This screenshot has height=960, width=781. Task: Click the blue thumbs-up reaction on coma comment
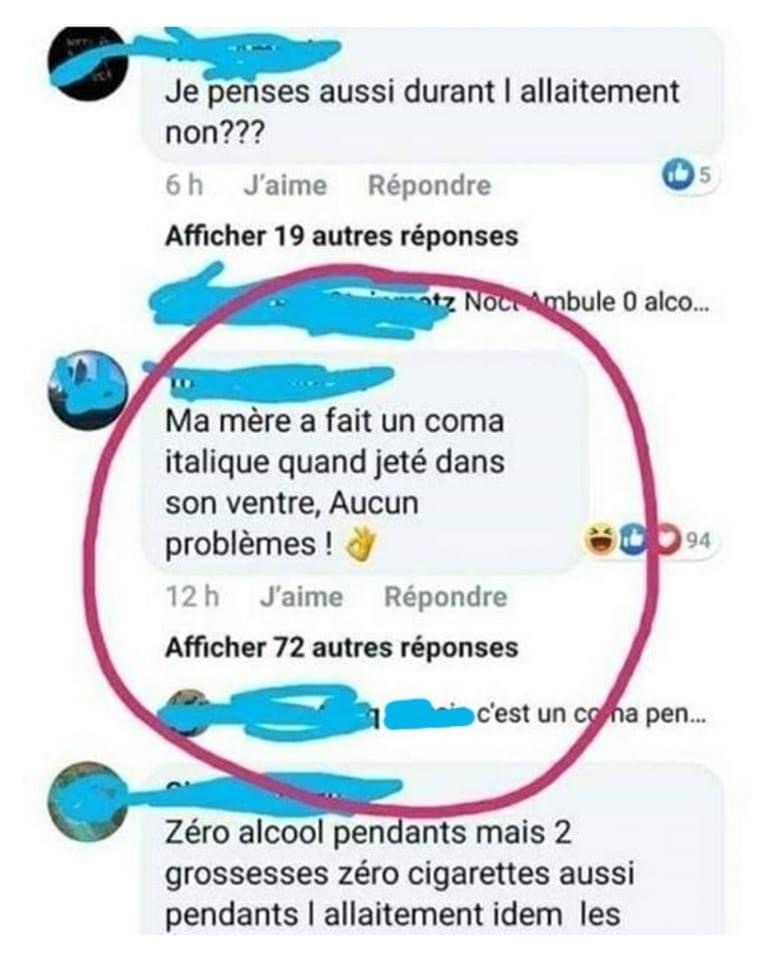[x=632, y=541]
